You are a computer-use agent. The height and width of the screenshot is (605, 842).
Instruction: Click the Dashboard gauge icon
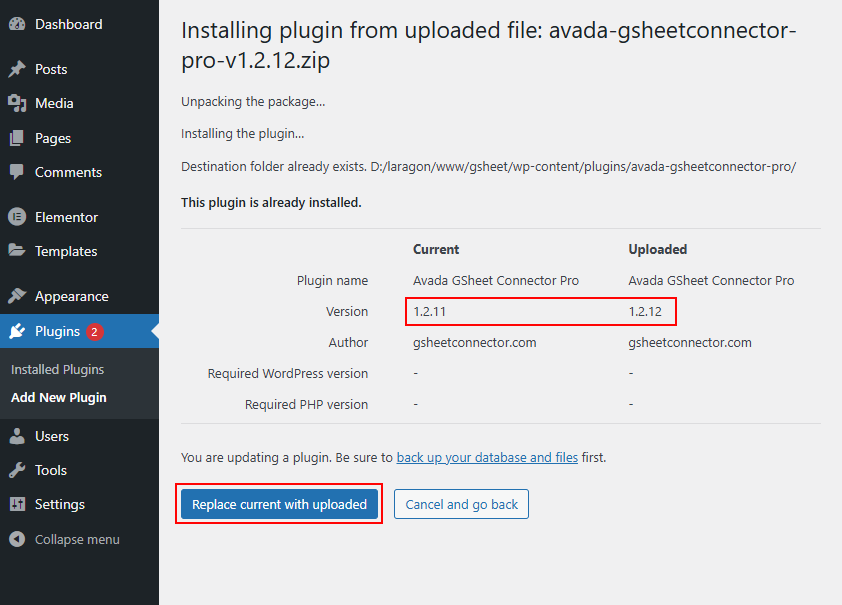(x=16, y=24)
